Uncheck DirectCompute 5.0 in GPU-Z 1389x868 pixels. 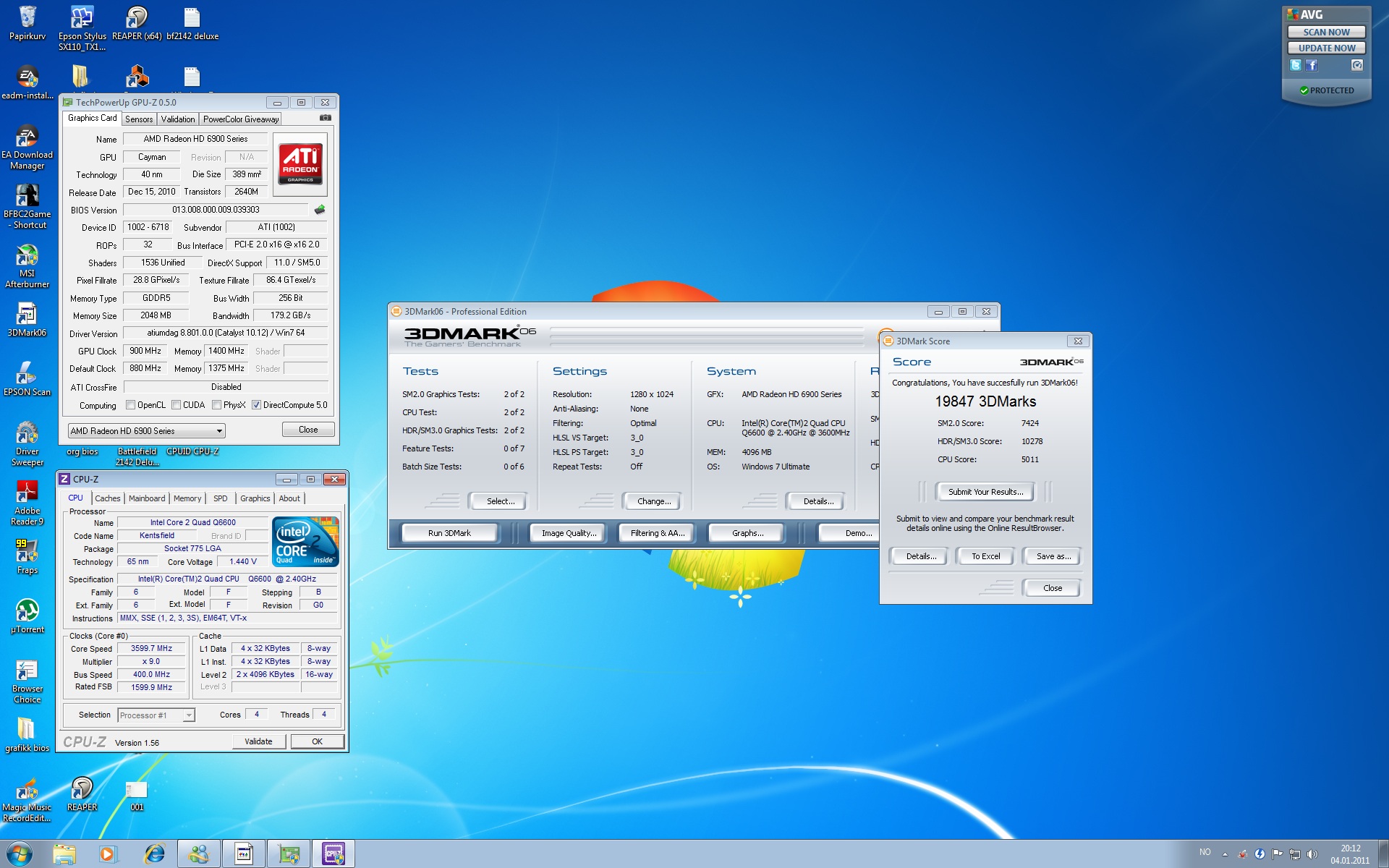click(x=256, y=405)
